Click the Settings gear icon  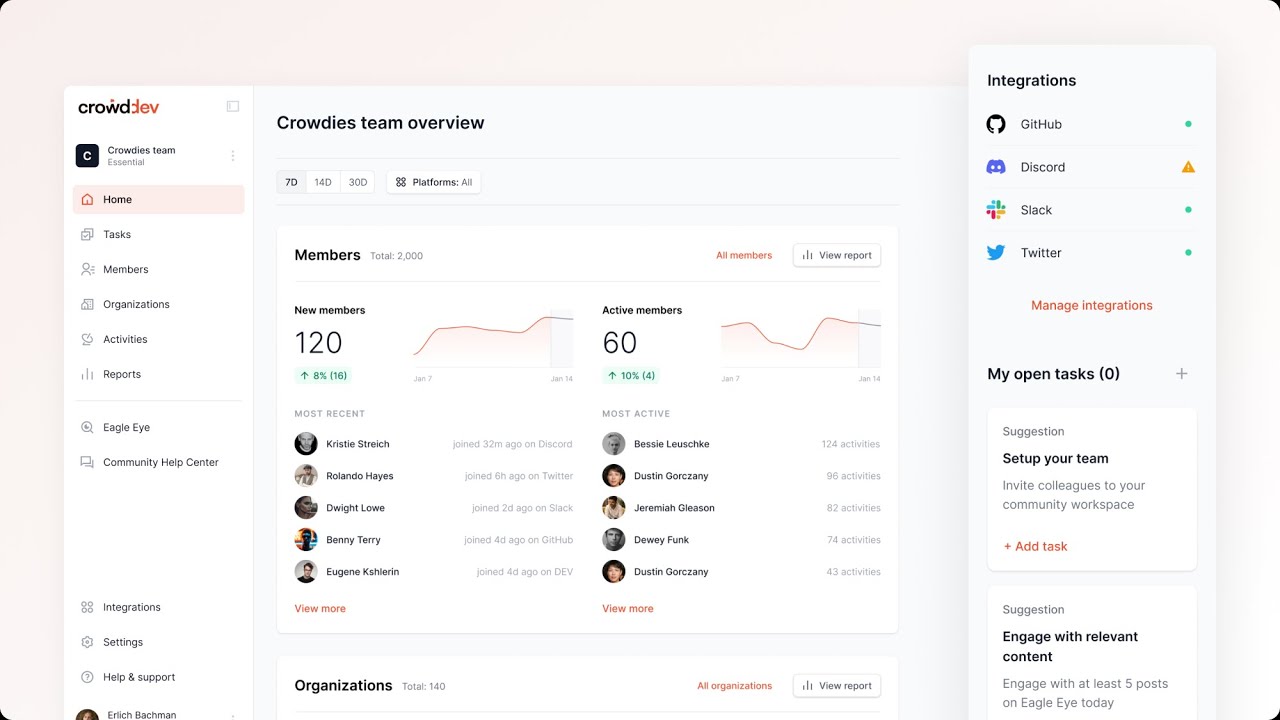tap(87, 642)
